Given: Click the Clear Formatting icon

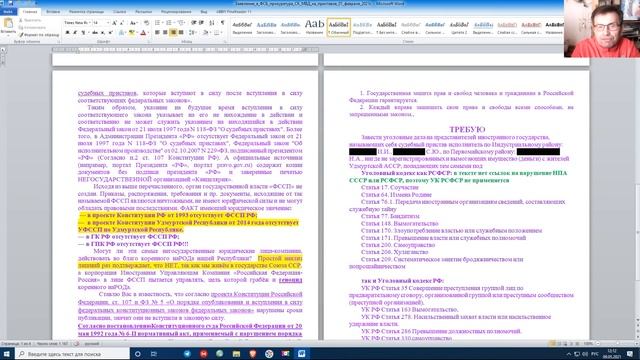Looking at the screenshot, I should pyautogui.click(x=147, y=23).
